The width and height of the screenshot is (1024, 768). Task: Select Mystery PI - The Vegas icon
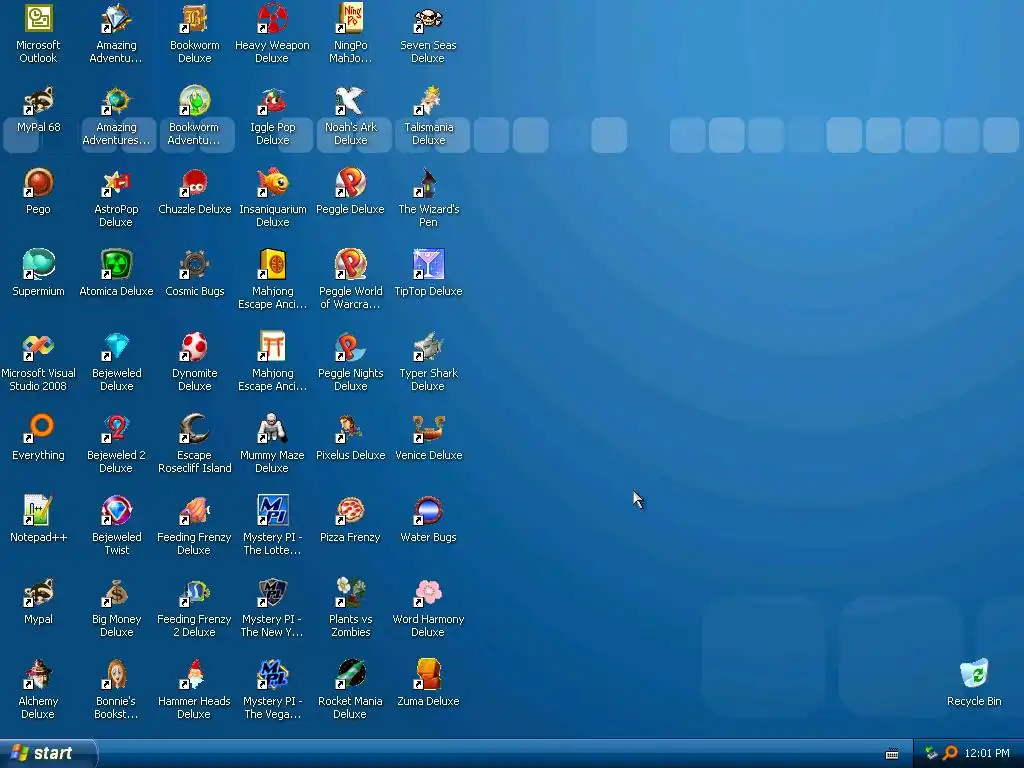pyautogui.click(x=272, y=675)
